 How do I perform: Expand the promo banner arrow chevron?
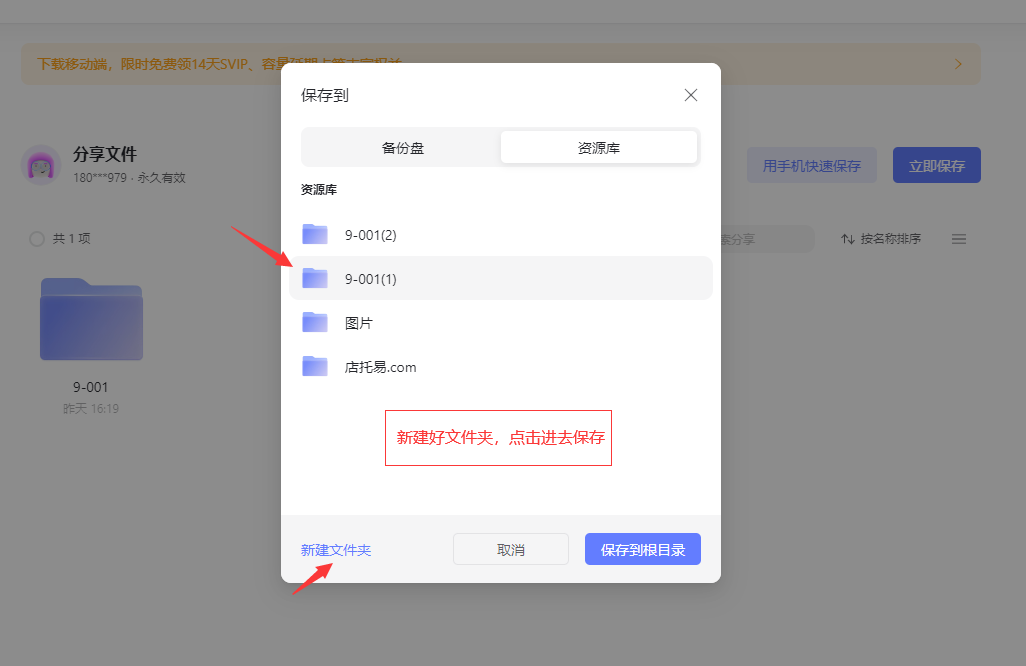click(958, 64)
